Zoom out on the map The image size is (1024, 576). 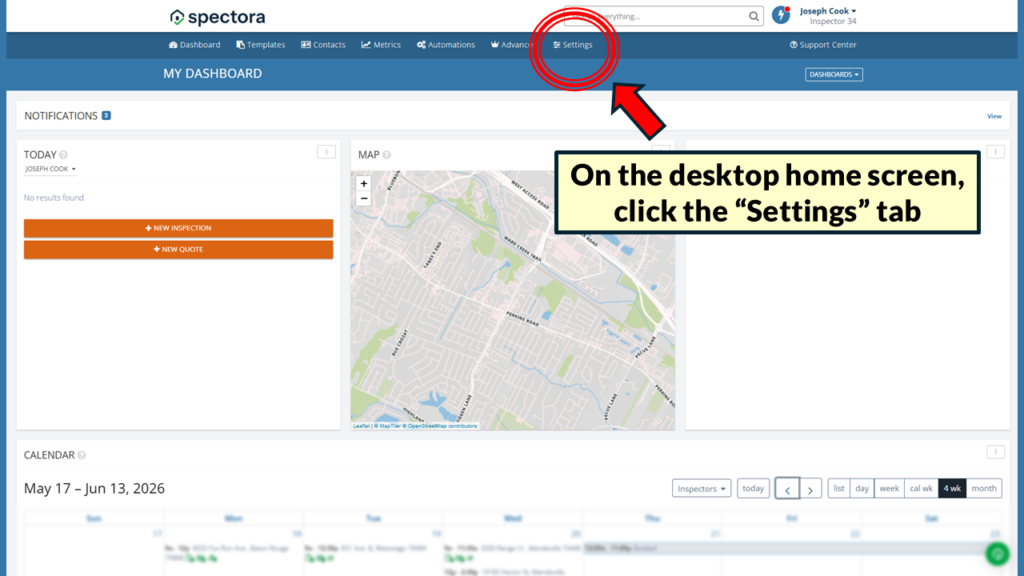[364, 199]
